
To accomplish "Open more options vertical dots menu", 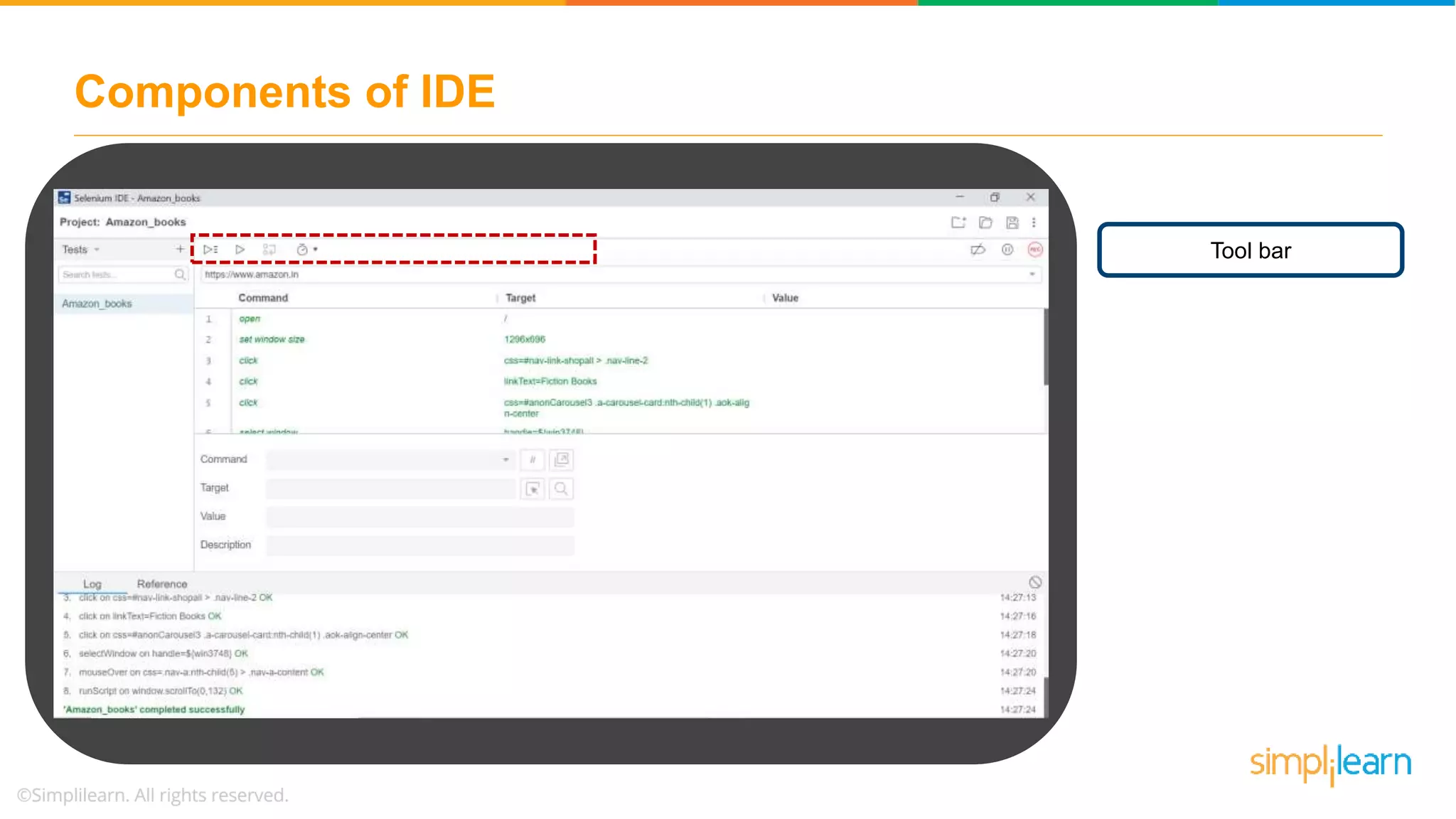I will coord(1034,223).
